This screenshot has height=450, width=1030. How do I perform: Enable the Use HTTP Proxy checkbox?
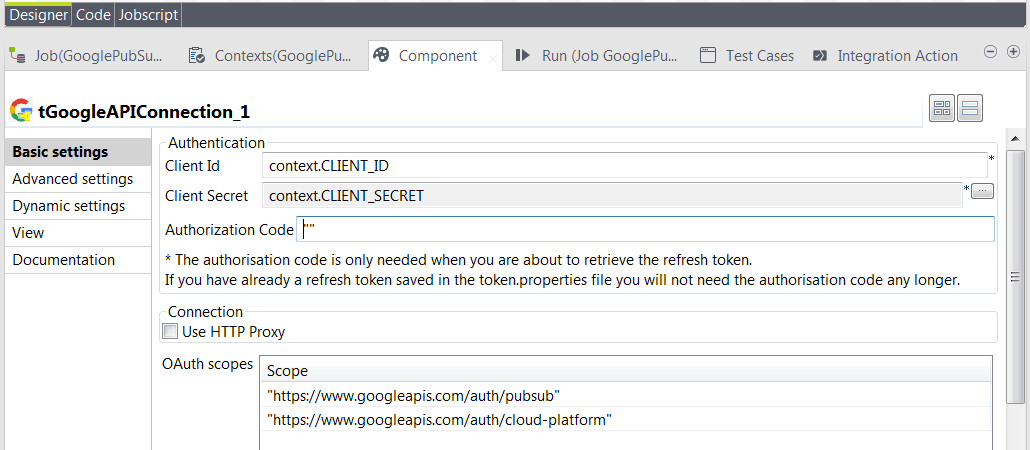pyautogui.click(x=170, y=331)
